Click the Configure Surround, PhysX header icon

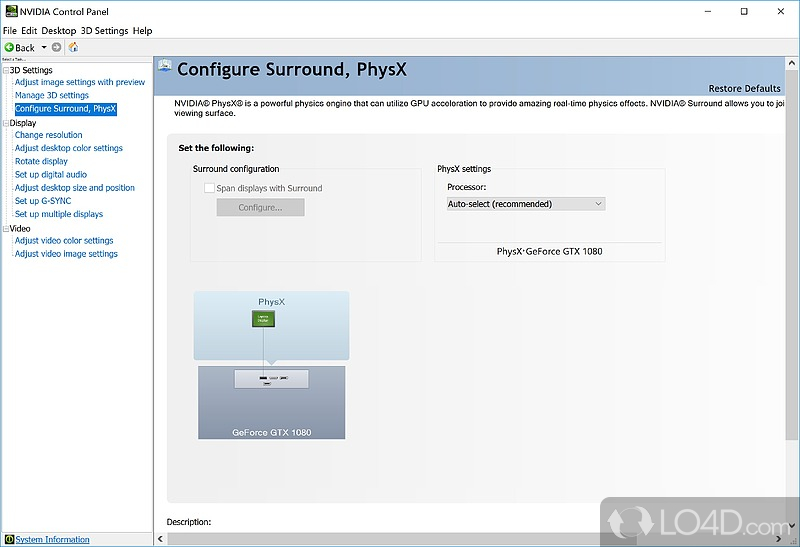(164, 70)
